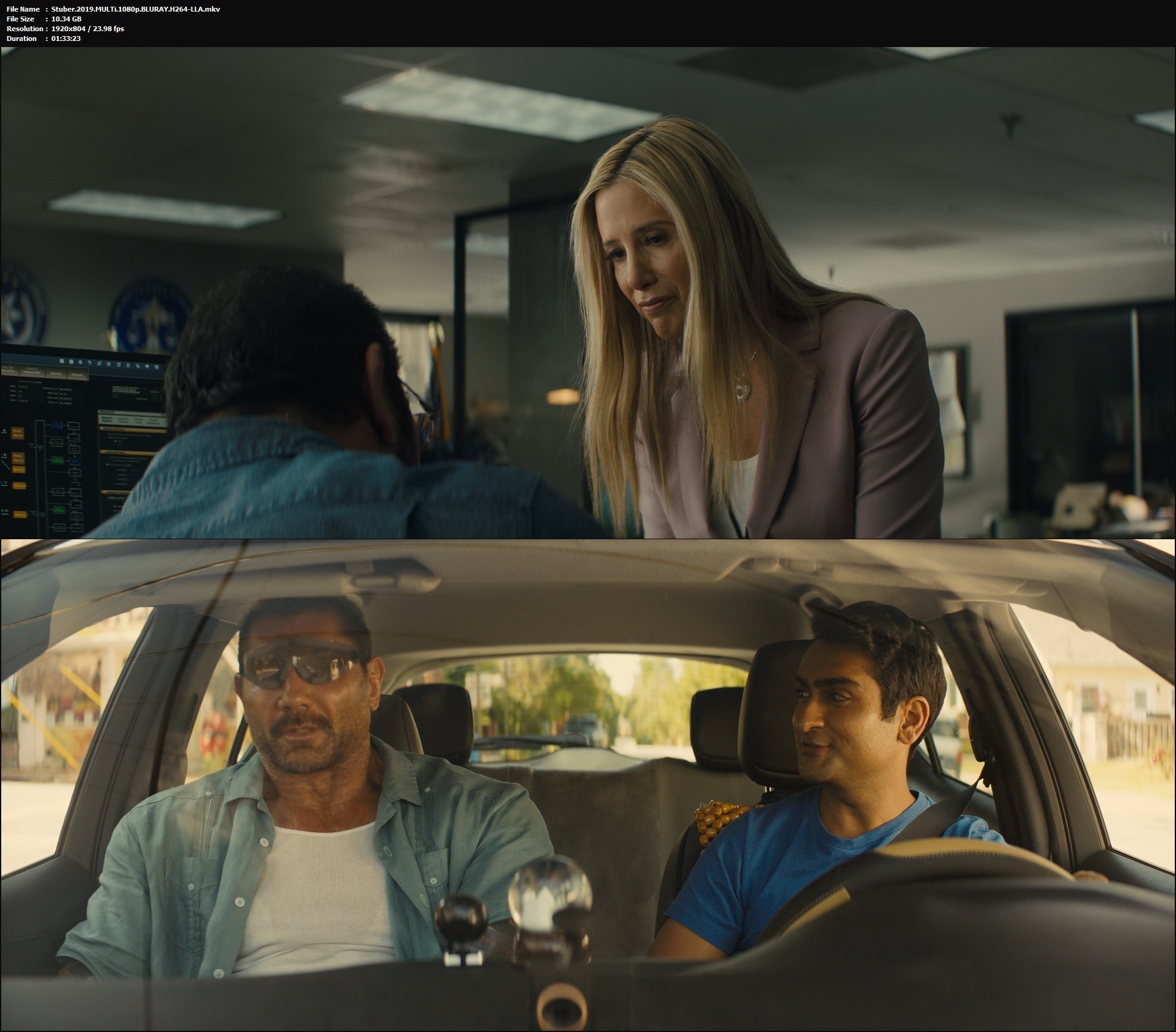
Task: Click the file name Stuber.2019.MULTi.1080p.BLURAY.H264-LLA.mkv
Action: coord(135,9)
